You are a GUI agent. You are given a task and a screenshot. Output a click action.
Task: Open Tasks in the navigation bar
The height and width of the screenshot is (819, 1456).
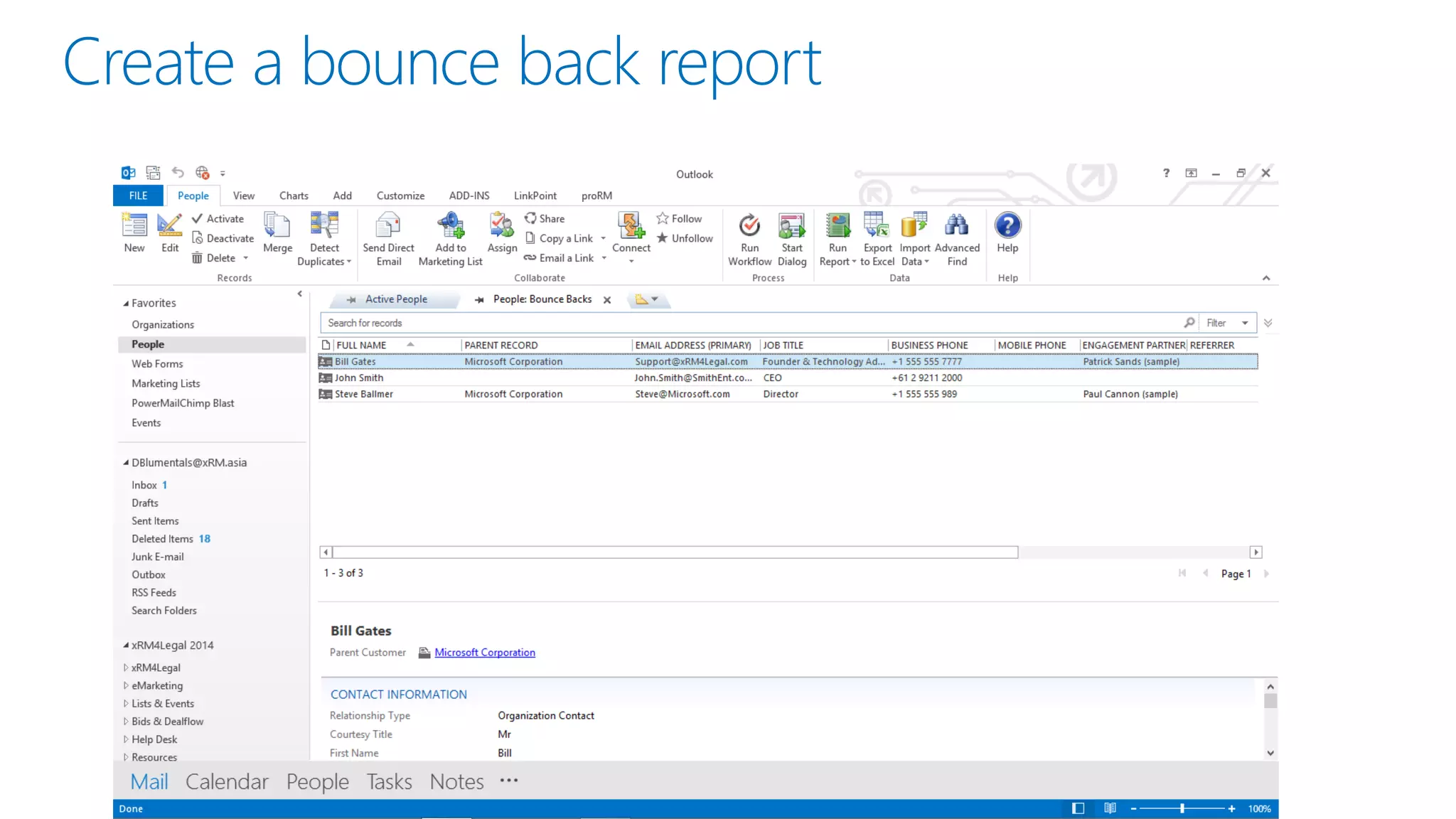tap(389, 781)
